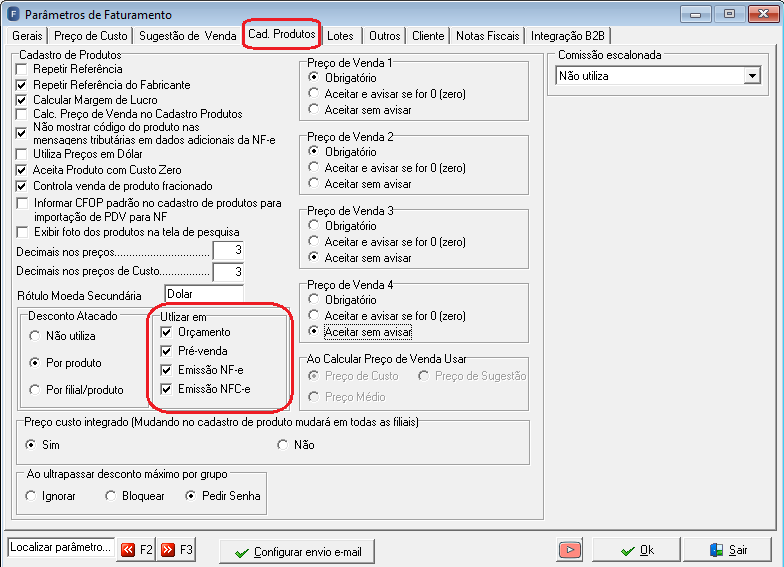Select Aceitar sem avisar for Preço de Venda 3

(x=314, y=258)
